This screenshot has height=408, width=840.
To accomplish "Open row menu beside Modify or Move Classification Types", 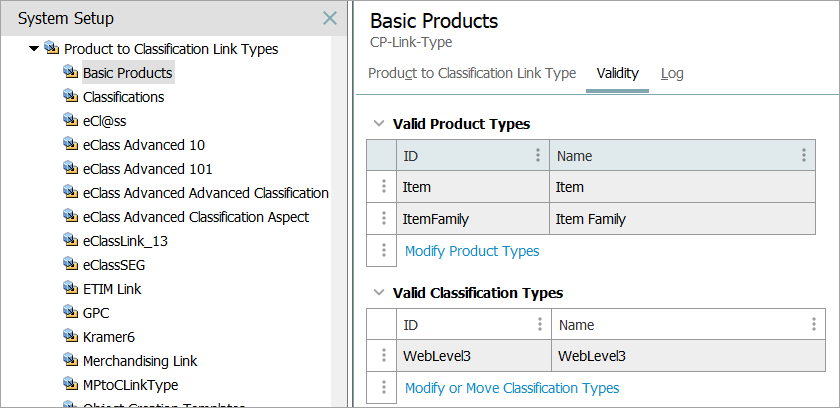I will tap(384, 387).
